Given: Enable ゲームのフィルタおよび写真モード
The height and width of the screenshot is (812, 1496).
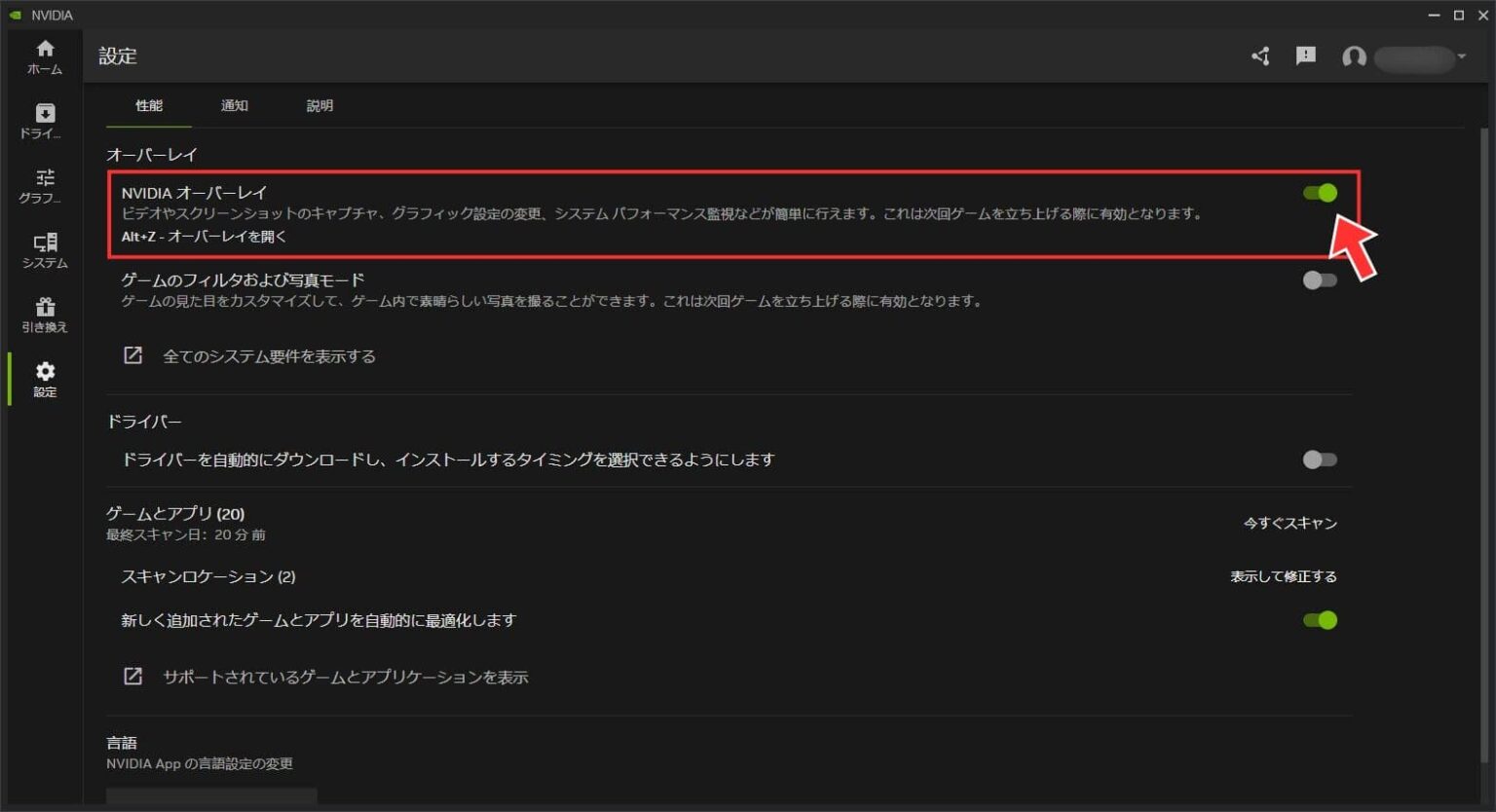Looking at the screenshot, I should tap(1321, 279).
